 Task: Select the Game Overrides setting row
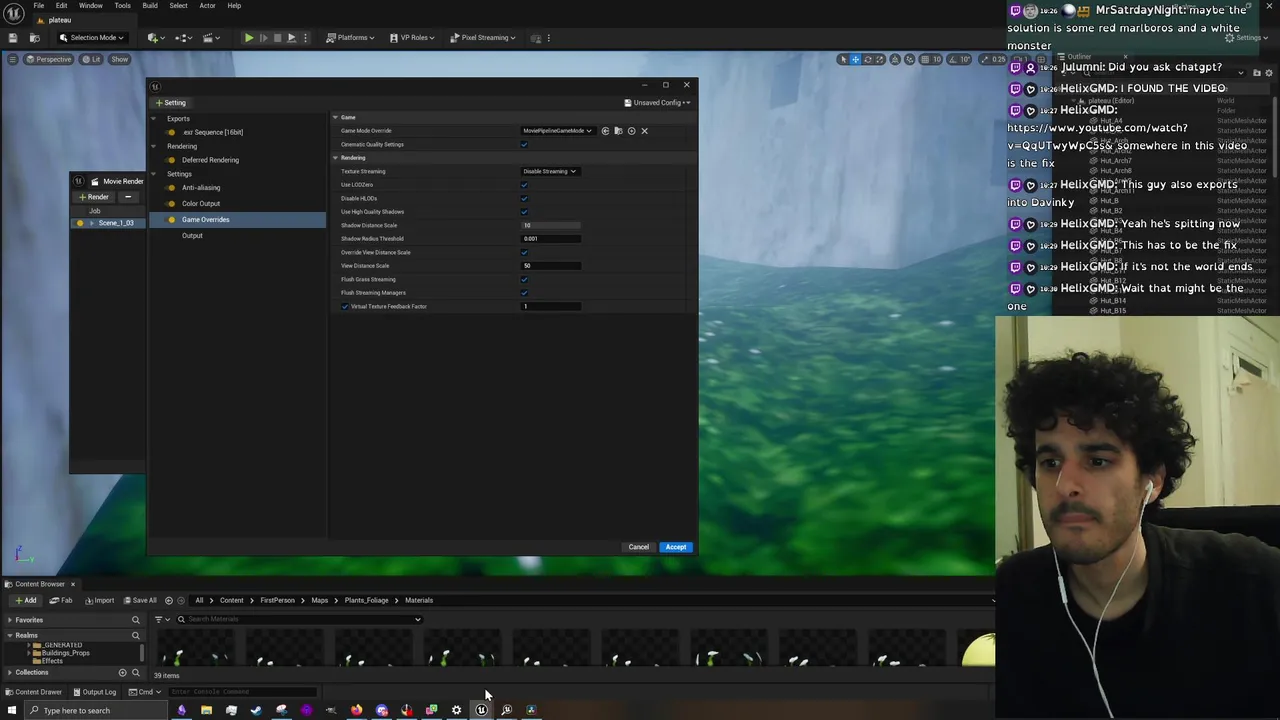[237, 220]
